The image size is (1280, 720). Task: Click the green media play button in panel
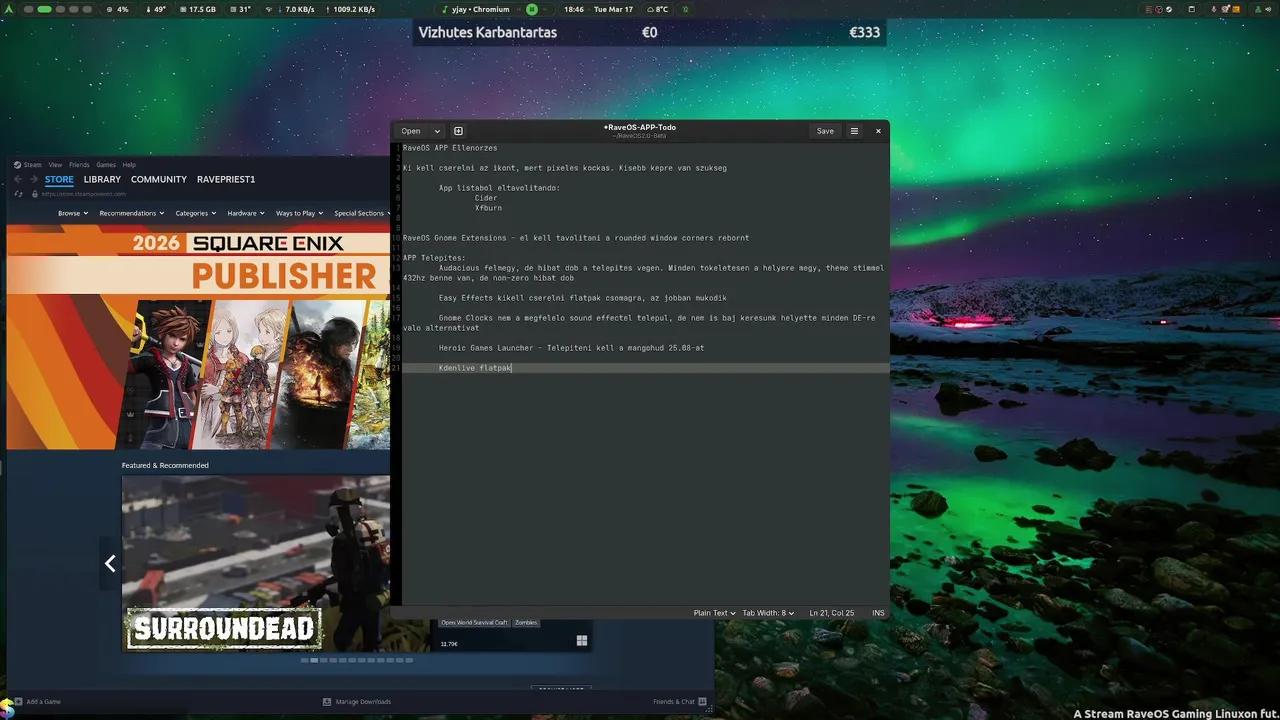coord(532,9)
